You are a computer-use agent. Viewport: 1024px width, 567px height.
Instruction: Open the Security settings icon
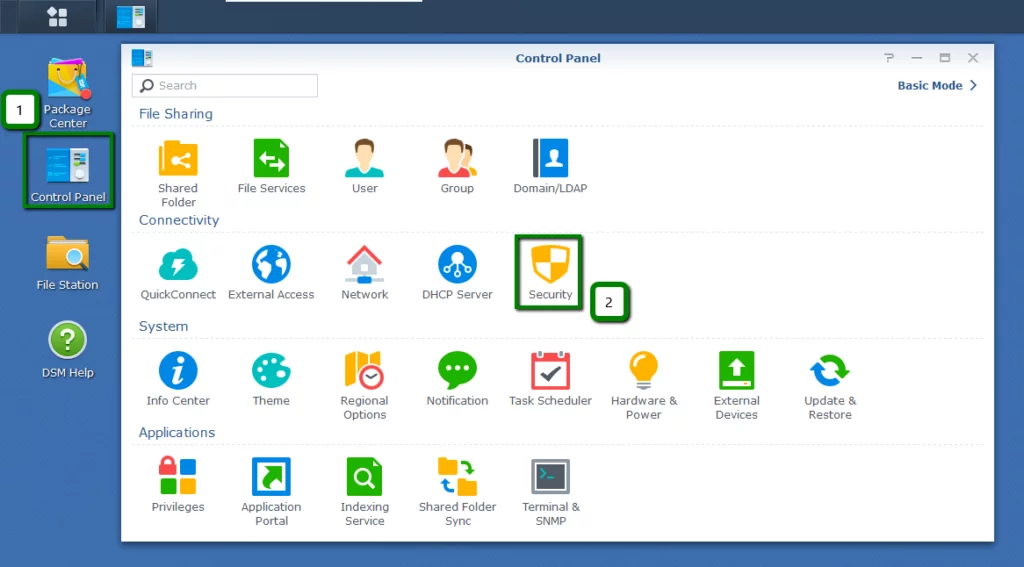point(549,266)
